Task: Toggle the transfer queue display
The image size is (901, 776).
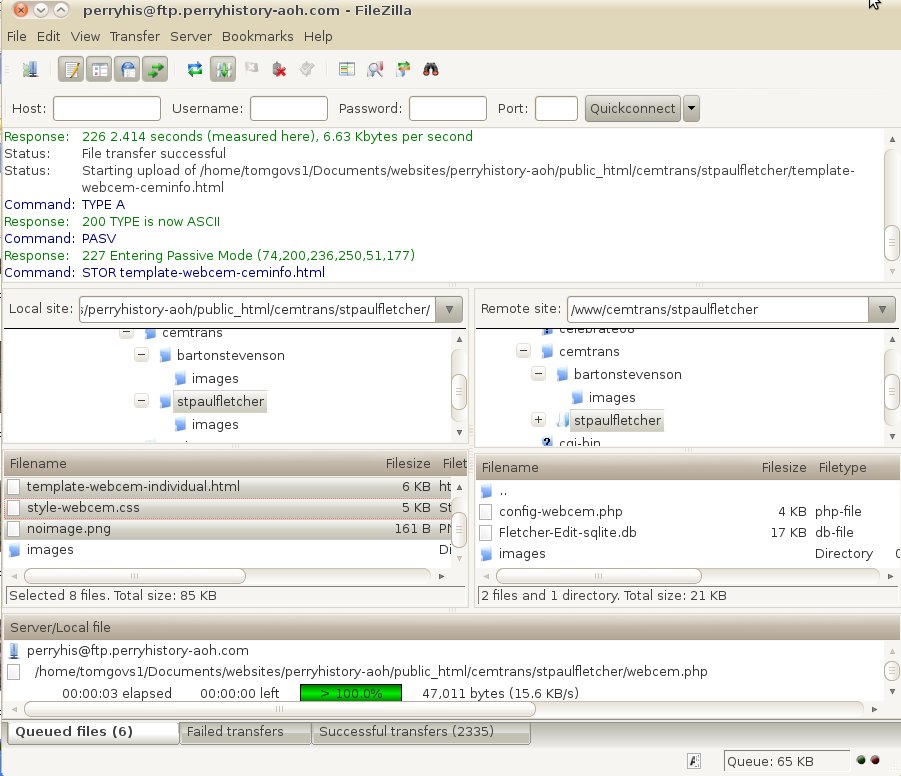Action: (155, 70)
